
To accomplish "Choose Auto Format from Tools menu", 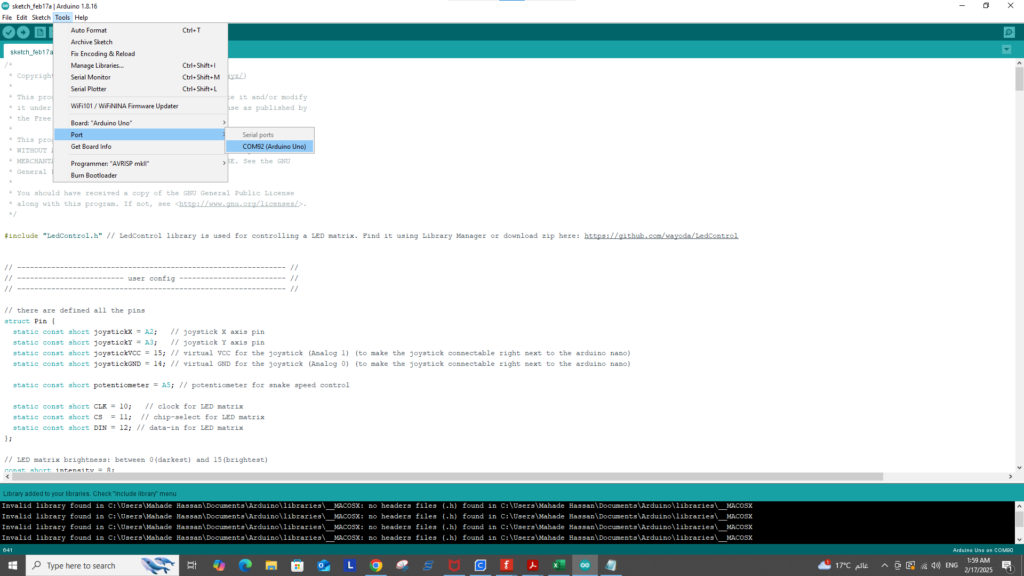I will pos(140,30).
